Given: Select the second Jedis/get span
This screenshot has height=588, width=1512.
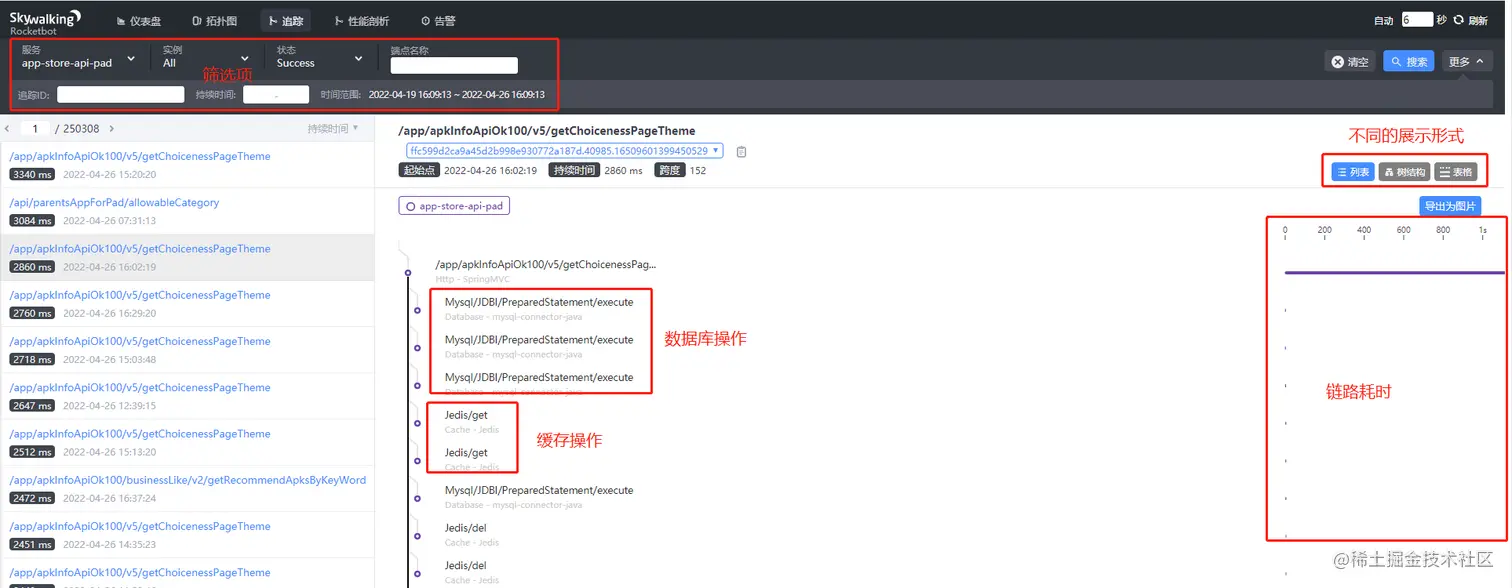Looking at the screenshot, I should 466,453.
